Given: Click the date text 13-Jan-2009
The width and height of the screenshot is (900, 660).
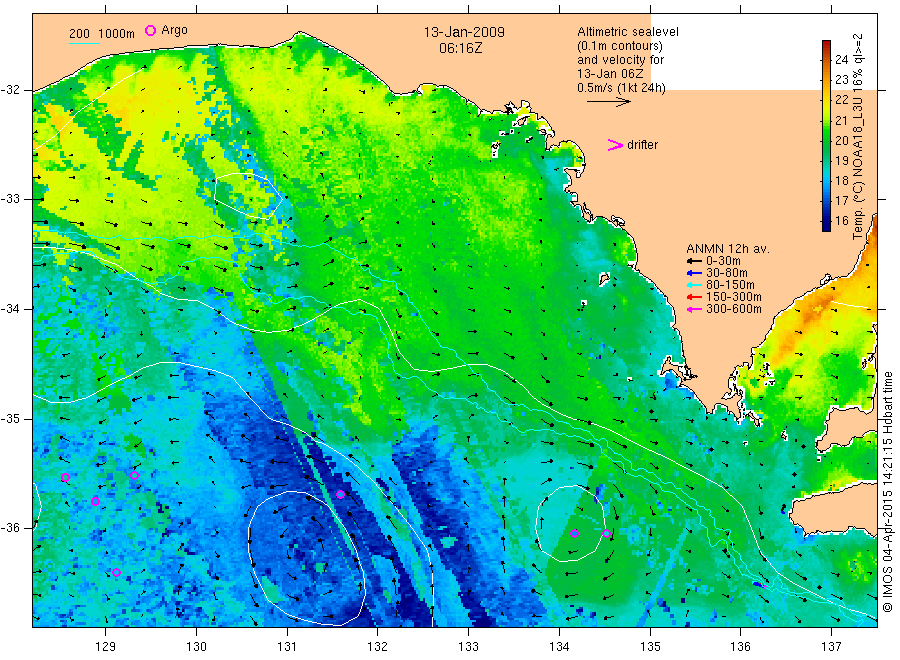Looking at the screenshot, I should point(464,32).
